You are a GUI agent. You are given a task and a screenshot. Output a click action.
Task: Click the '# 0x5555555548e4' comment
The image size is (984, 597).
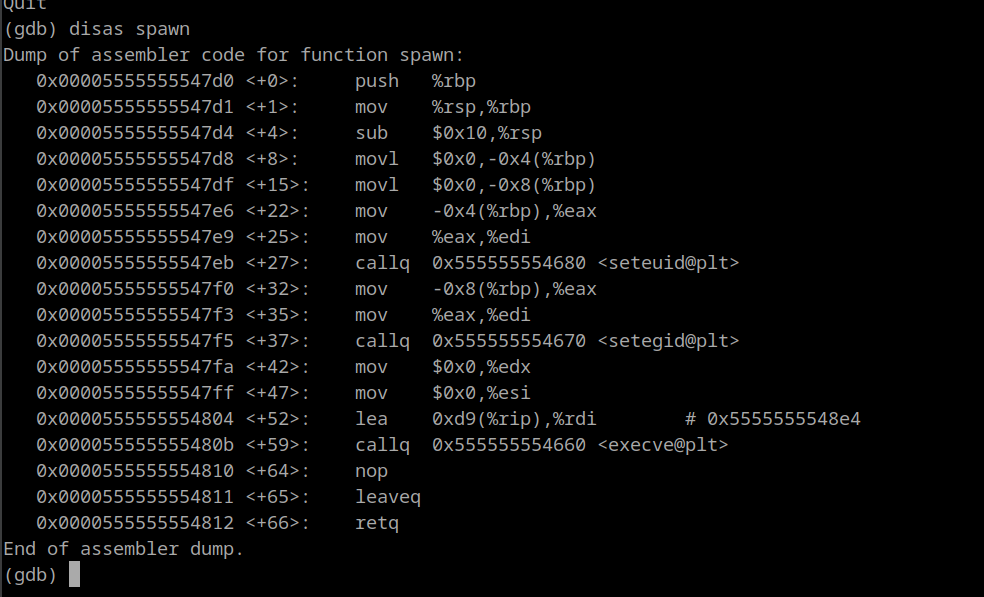pyautogui.click(x=772, y=419)
